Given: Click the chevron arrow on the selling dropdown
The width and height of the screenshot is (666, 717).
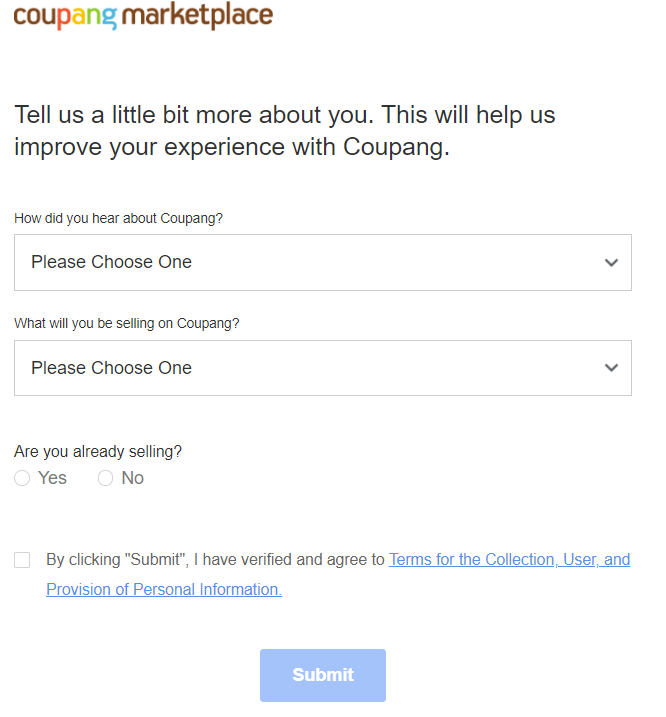Looking at the screenshot, I should 612,368.
